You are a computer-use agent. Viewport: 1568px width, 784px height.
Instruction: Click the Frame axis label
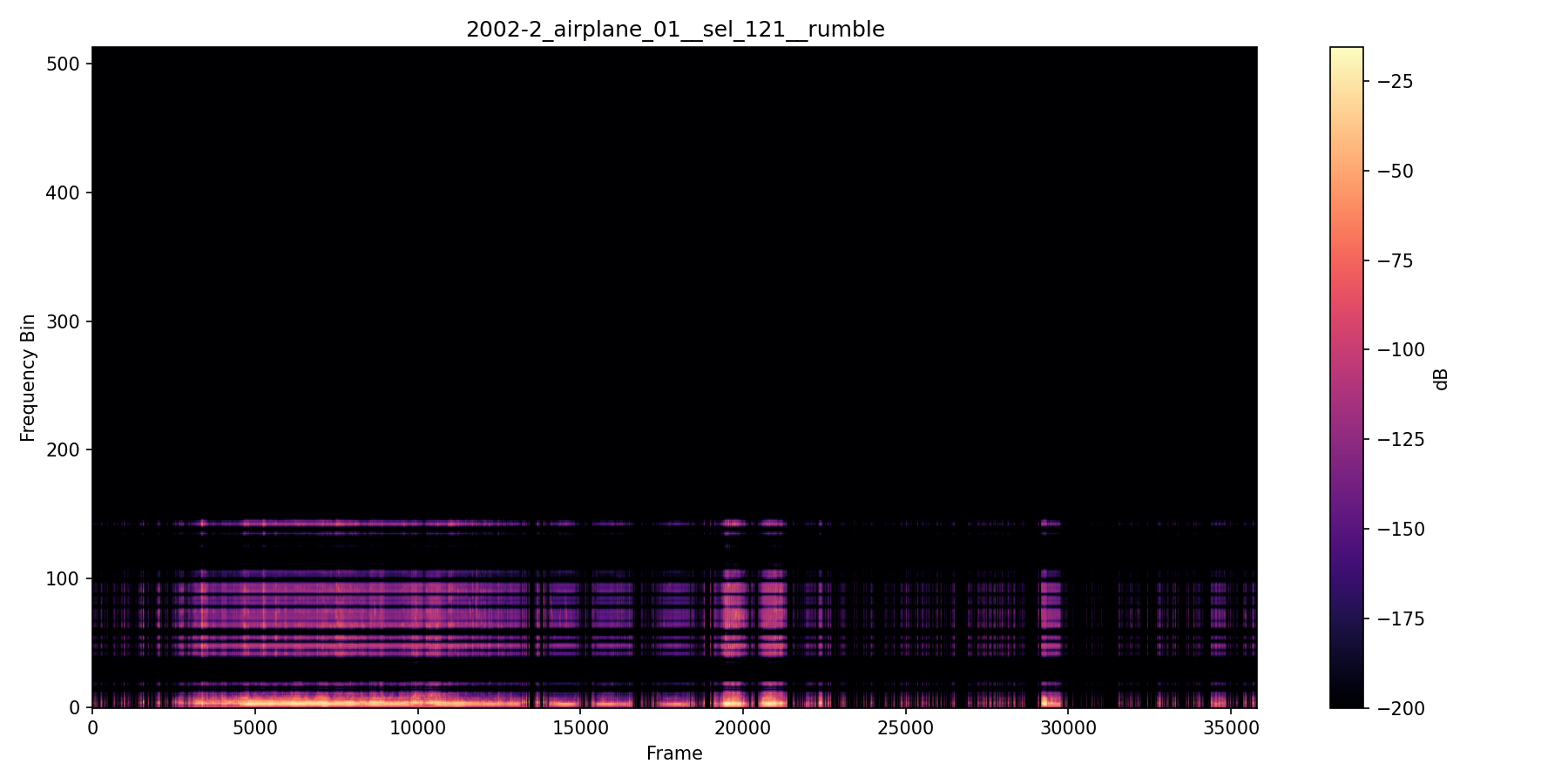pos(674,753)
